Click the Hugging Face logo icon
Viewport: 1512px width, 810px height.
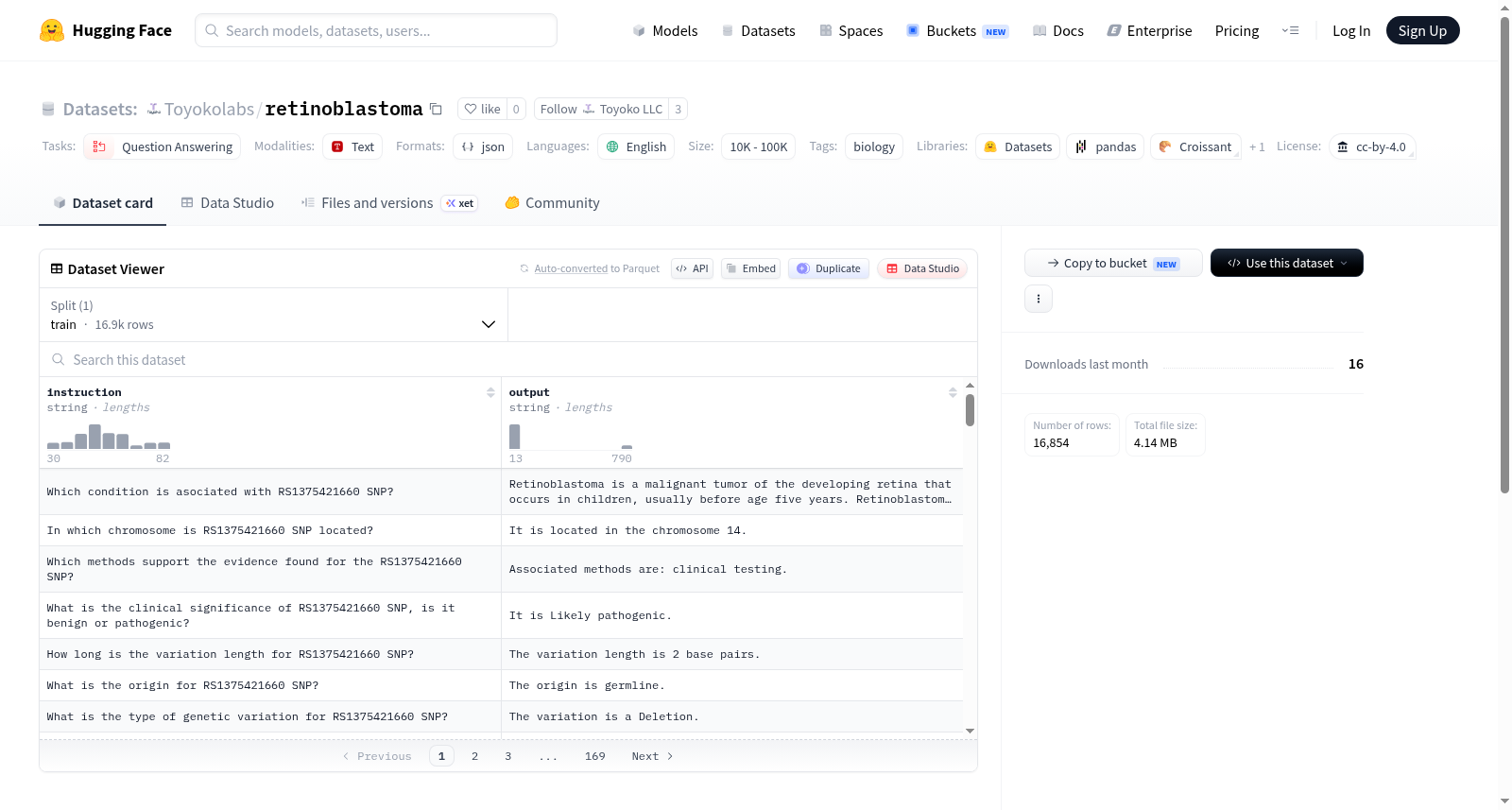click(x=52, y=30)
